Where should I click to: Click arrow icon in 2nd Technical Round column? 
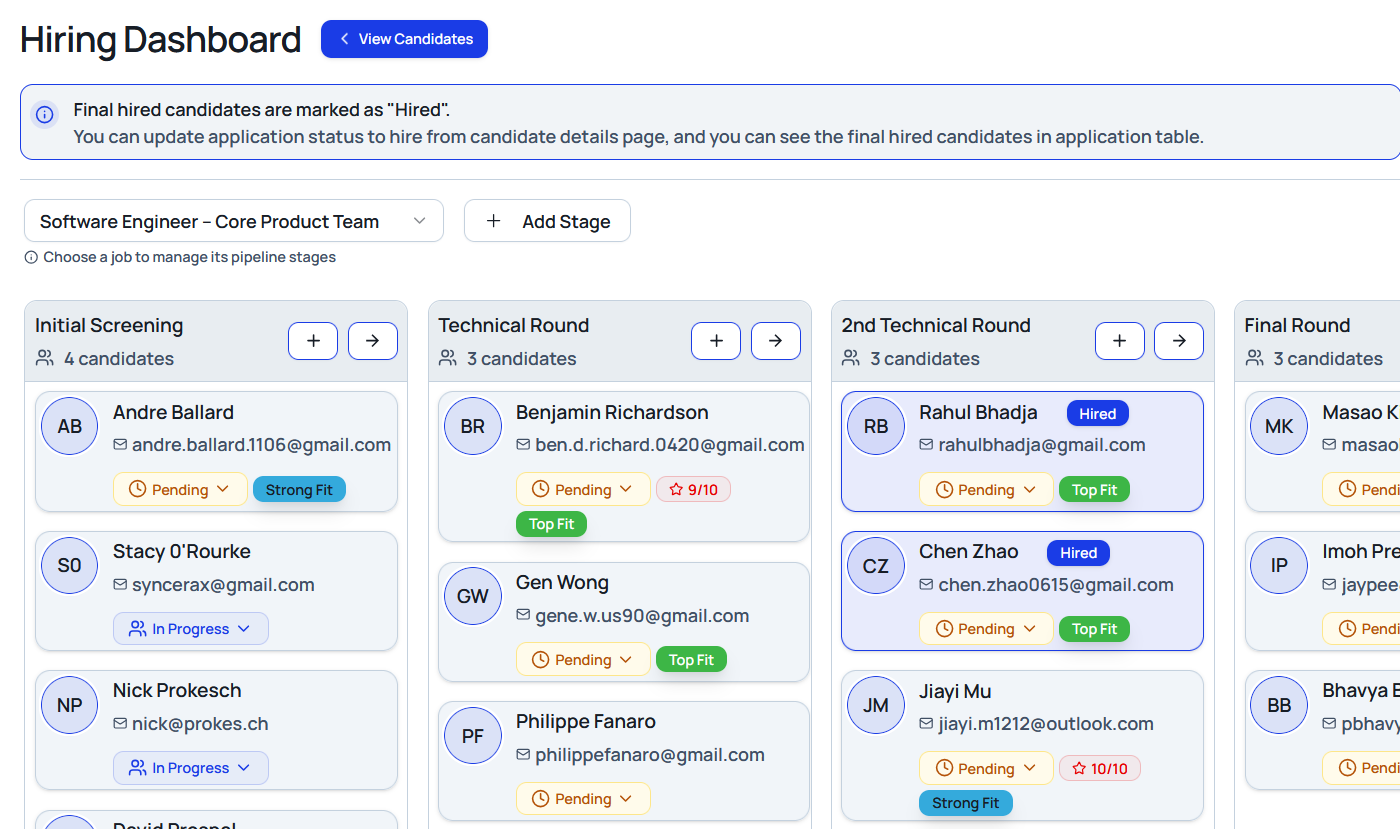point(1178,341)
